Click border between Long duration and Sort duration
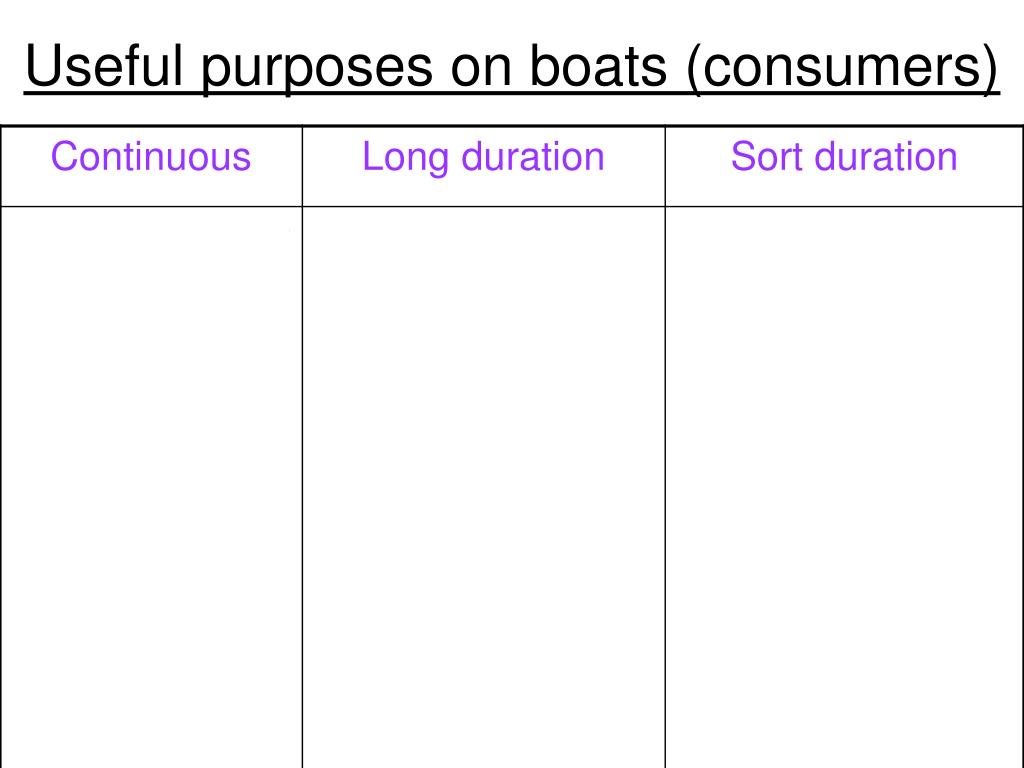This screenshot has width=1024, height=768. coord(665,447)
